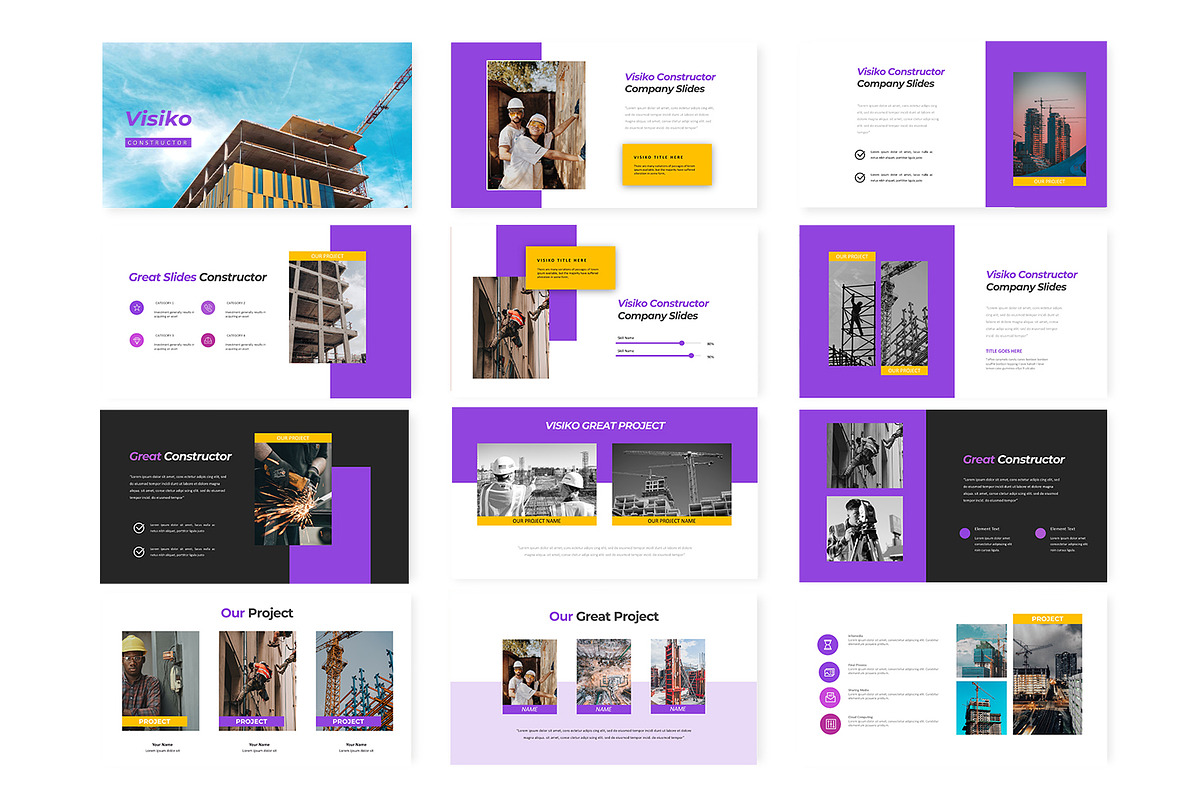Click yellow Project label under helmet man photo
1200x800 pixels.
(155, 721)
